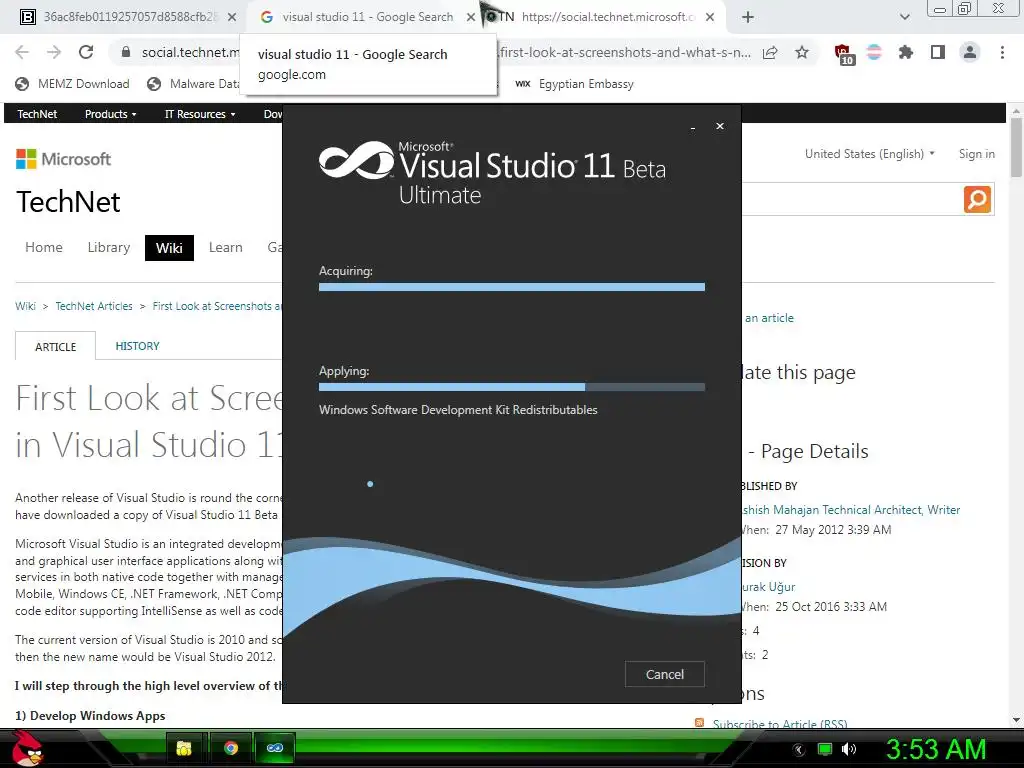Screen dimensions: 1024x768
Task: Click the Microsoft logo
Action: tap(63, 159)
